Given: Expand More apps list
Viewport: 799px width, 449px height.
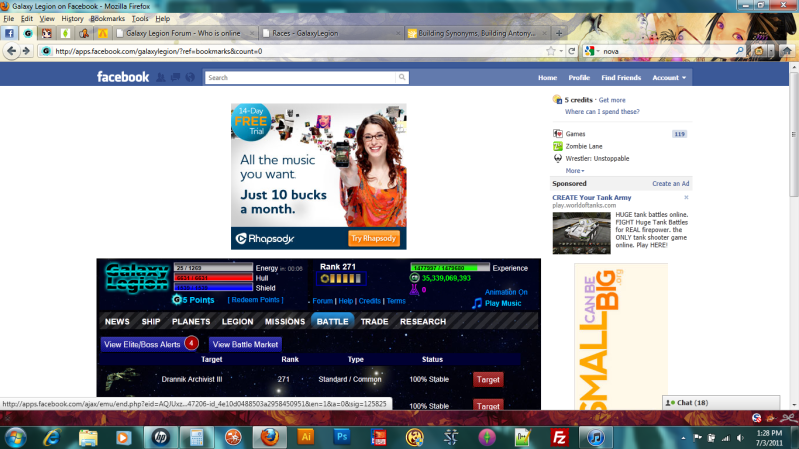Looking at the screenshot, I should [574, 171].
